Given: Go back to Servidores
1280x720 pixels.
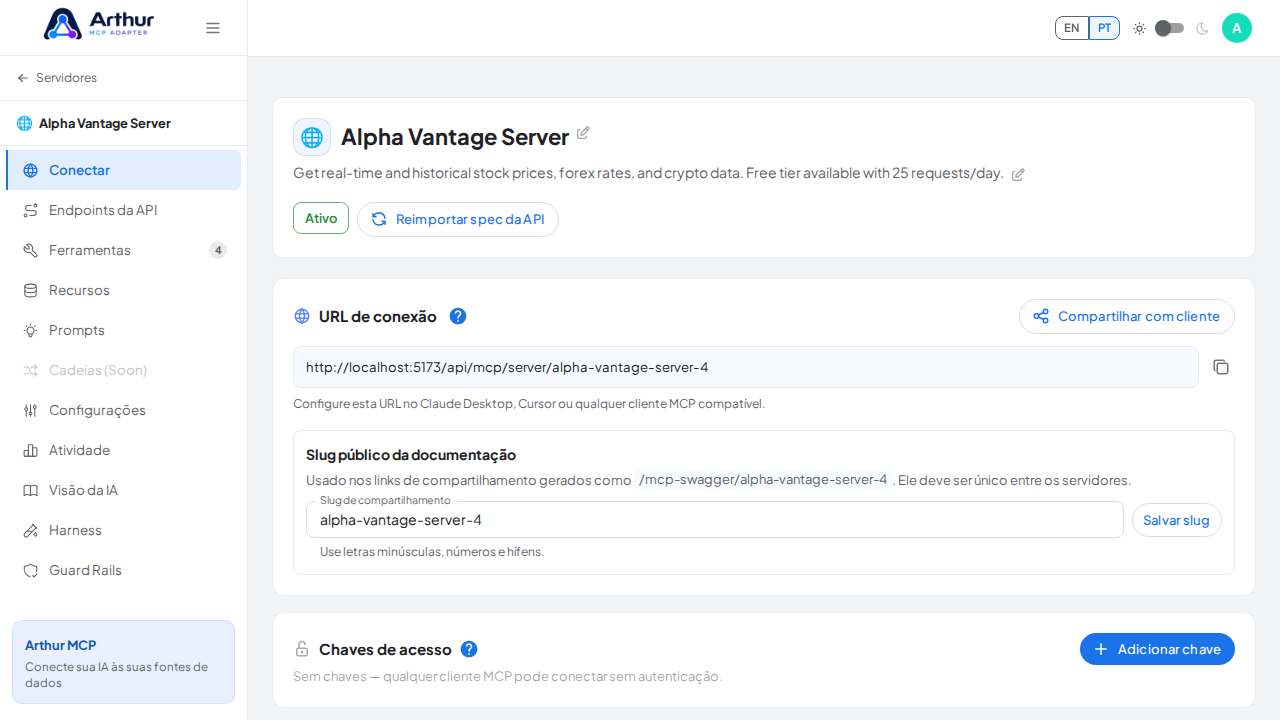Looking at the screenshot, I should [57, 78].
